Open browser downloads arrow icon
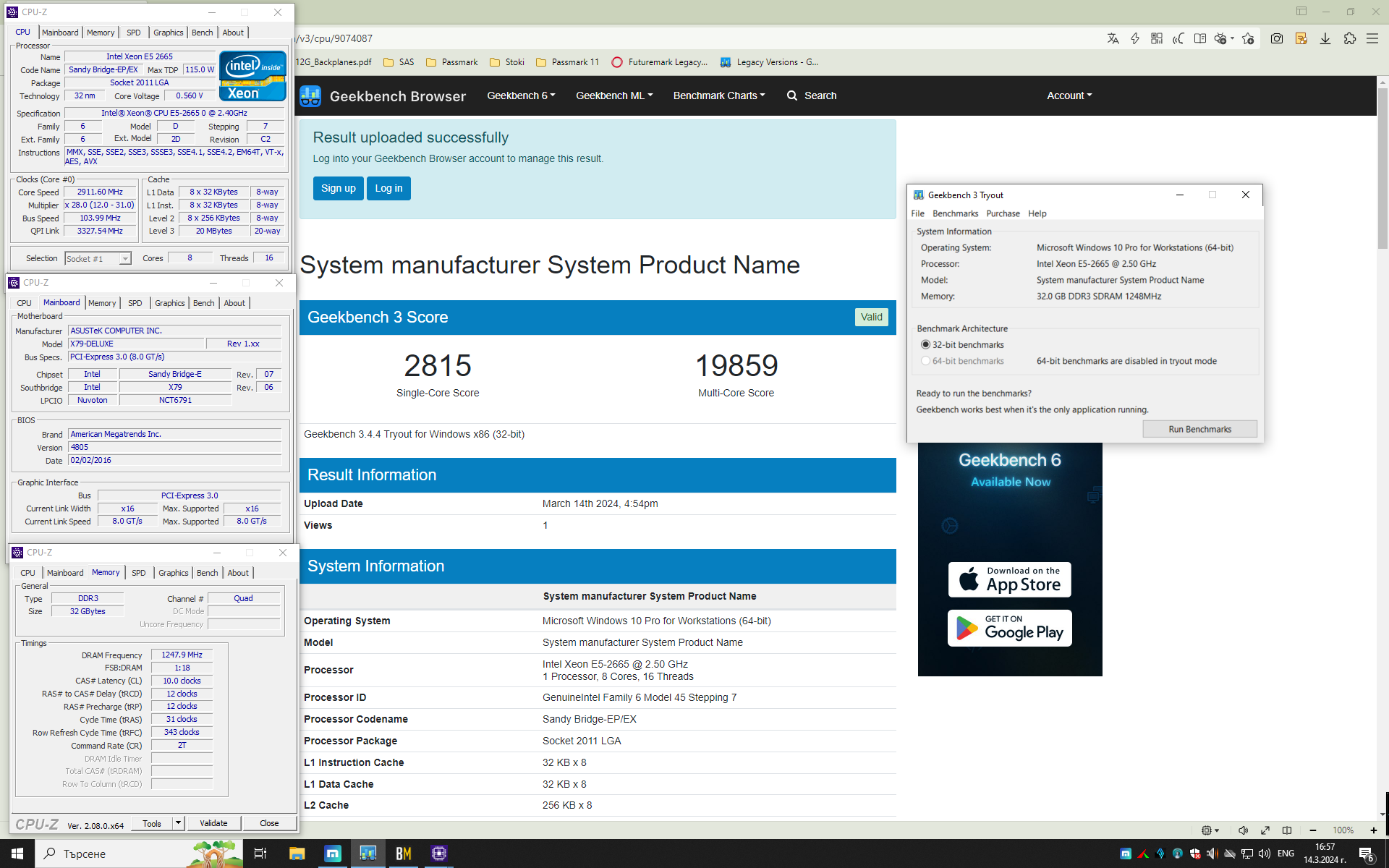Screen dimensions: 1389x868 point(1325,39)
